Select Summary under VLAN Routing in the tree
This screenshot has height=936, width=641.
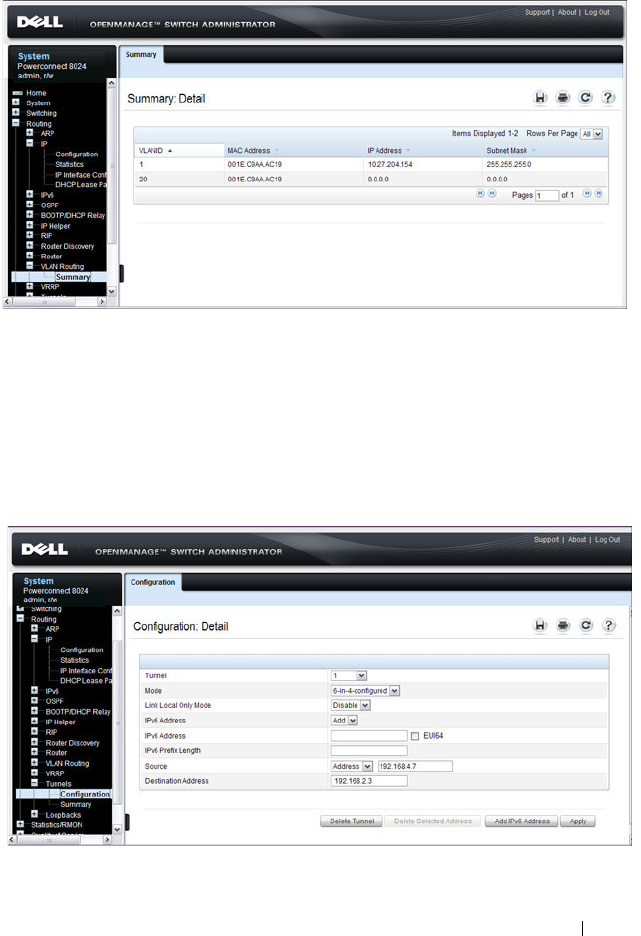73,277
